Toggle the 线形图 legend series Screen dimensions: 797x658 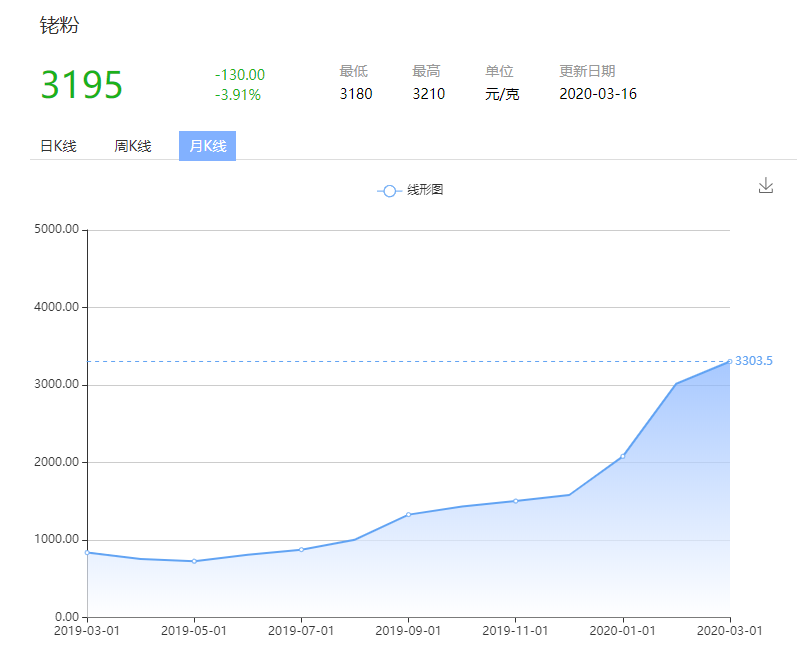click(x=410, y=191)
